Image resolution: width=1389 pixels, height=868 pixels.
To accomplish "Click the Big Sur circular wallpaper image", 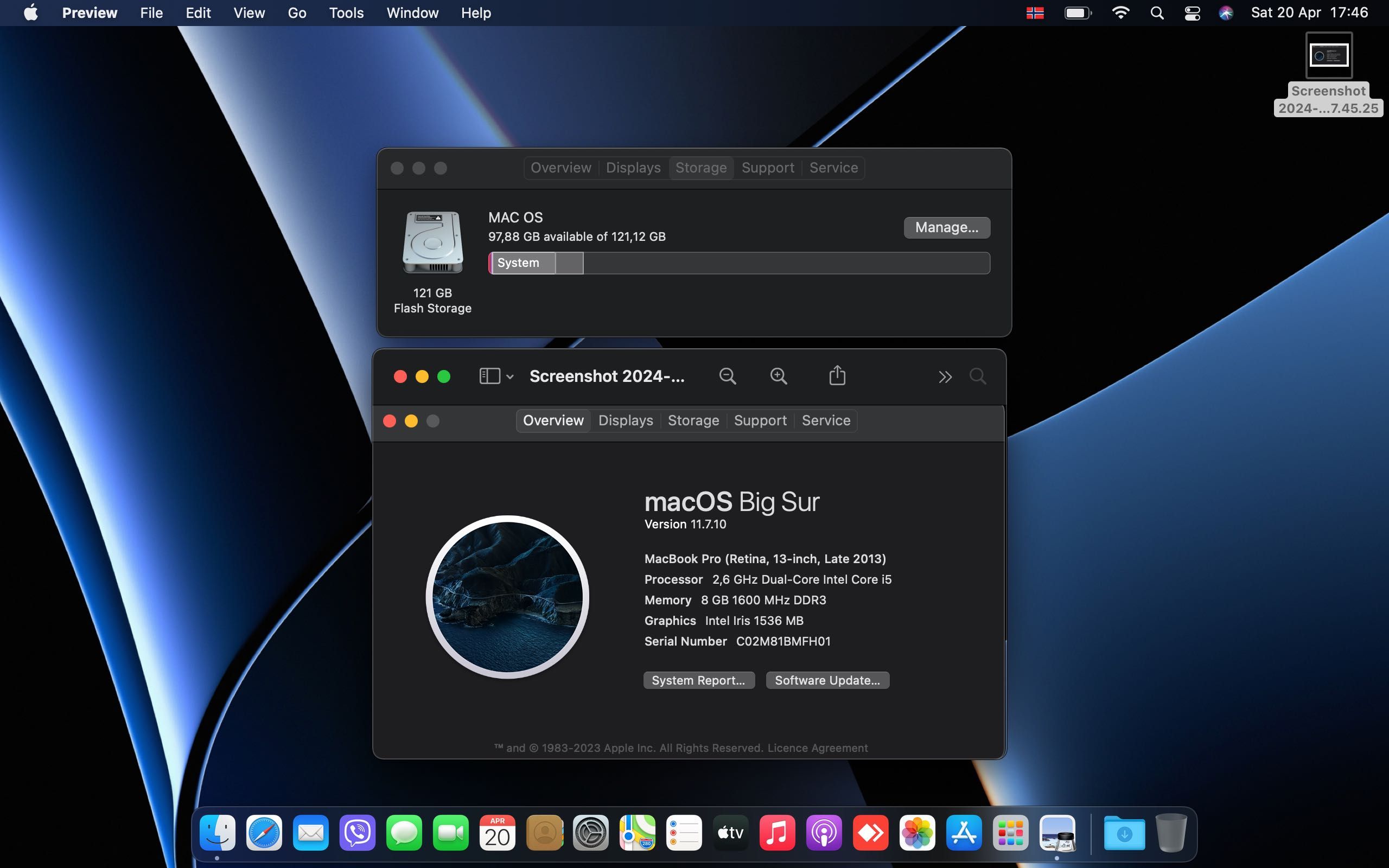I will click(x=507, y=597).
